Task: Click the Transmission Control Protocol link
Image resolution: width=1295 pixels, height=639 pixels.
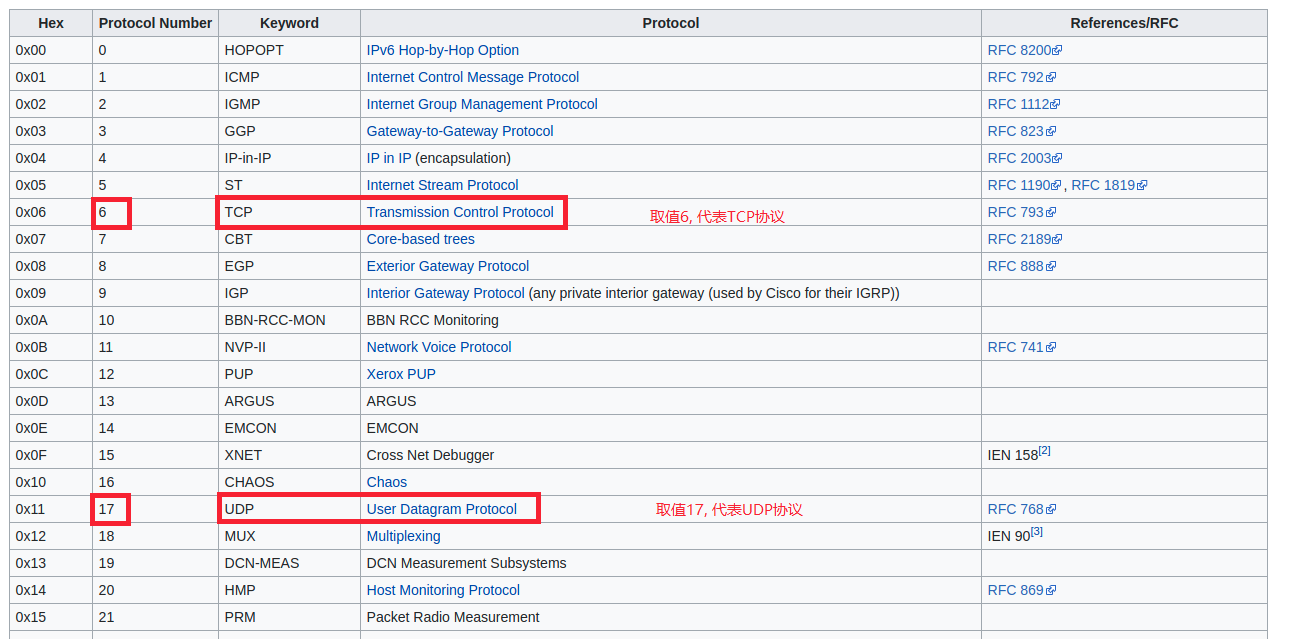Action: click(x=460, y=212)
